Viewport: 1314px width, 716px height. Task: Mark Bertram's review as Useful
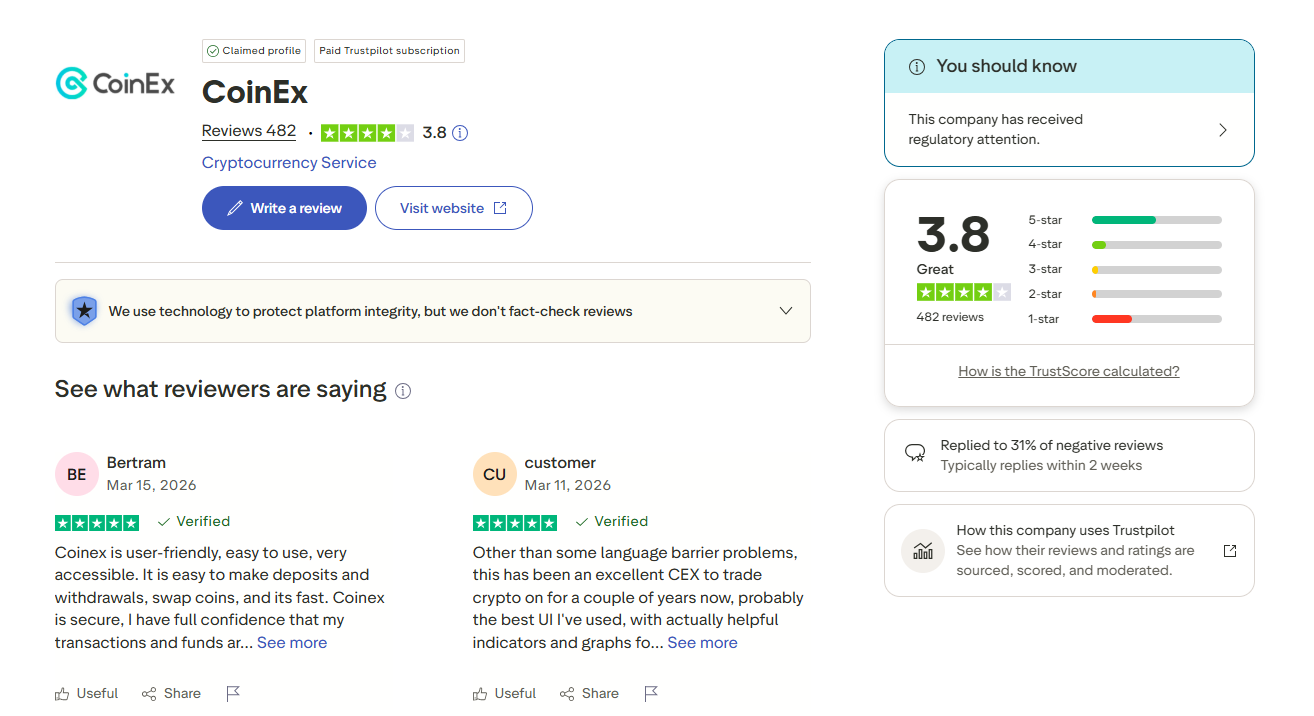[86, 693]
